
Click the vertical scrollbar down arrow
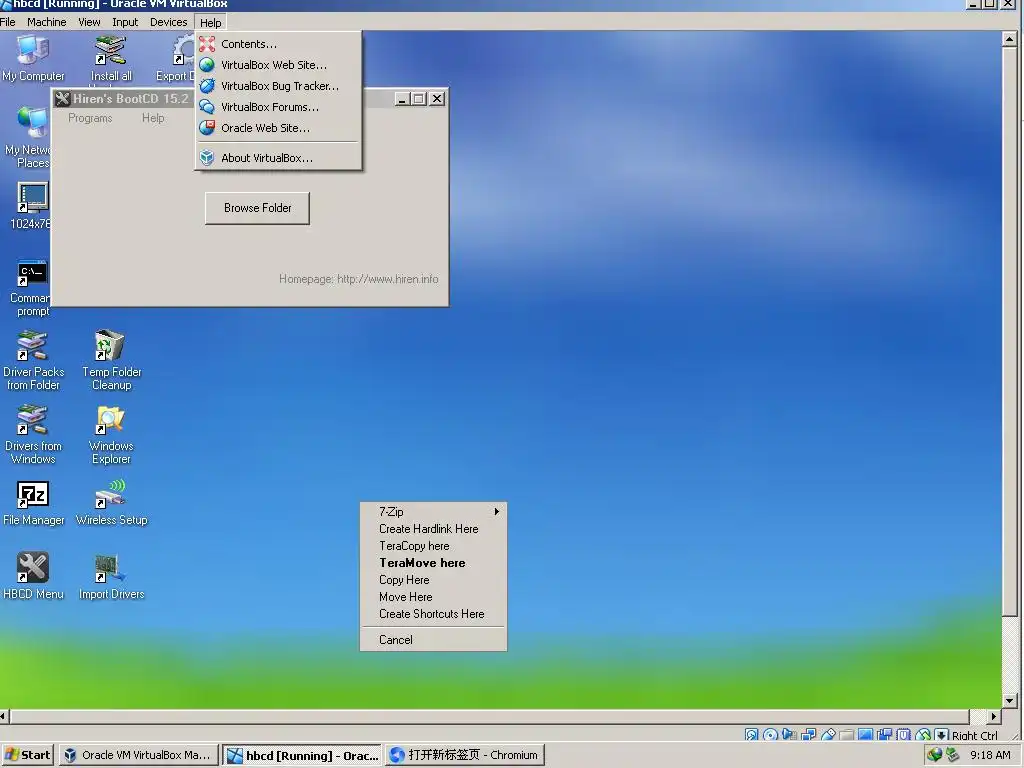(1009, 700)
